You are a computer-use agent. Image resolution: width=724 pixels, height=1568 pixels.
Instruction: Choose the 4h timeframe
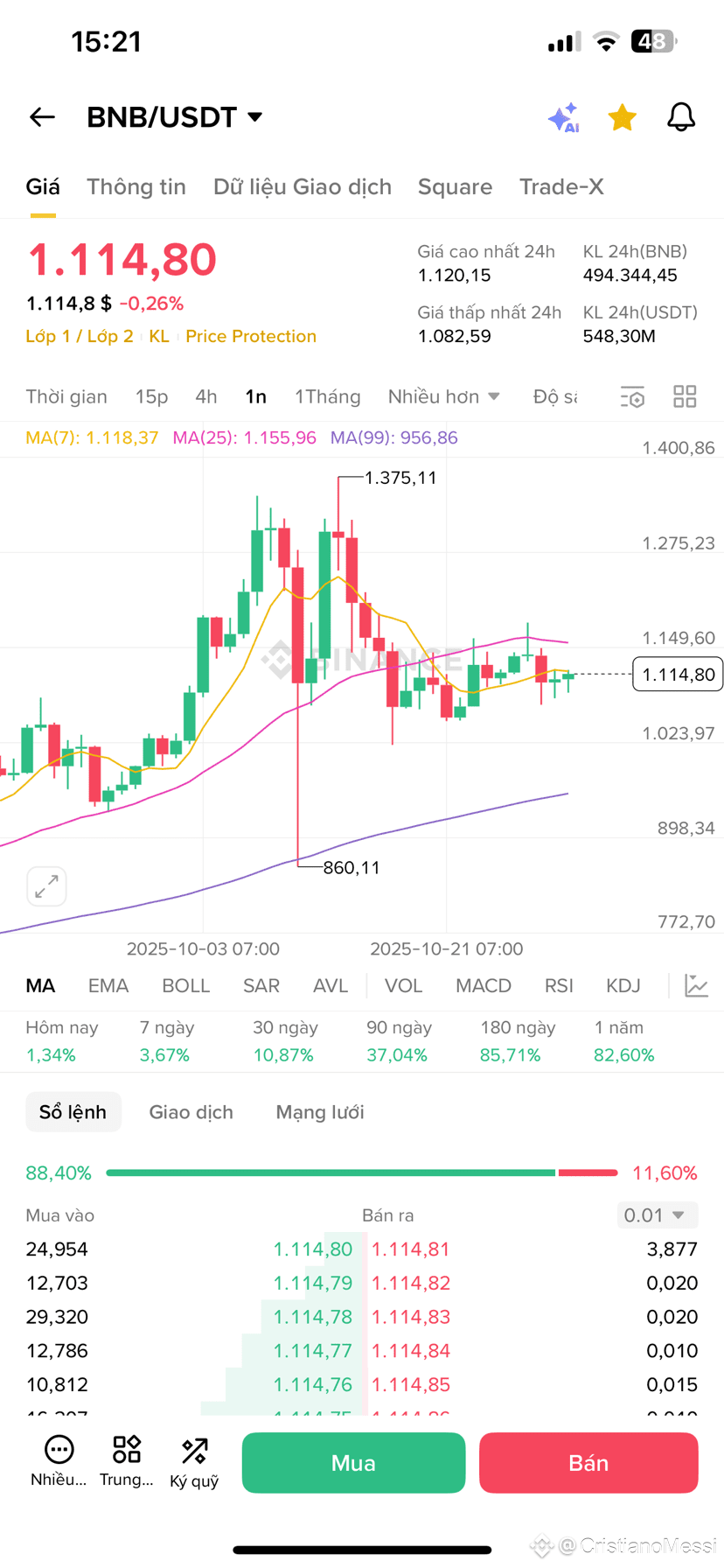click(206, 396)
